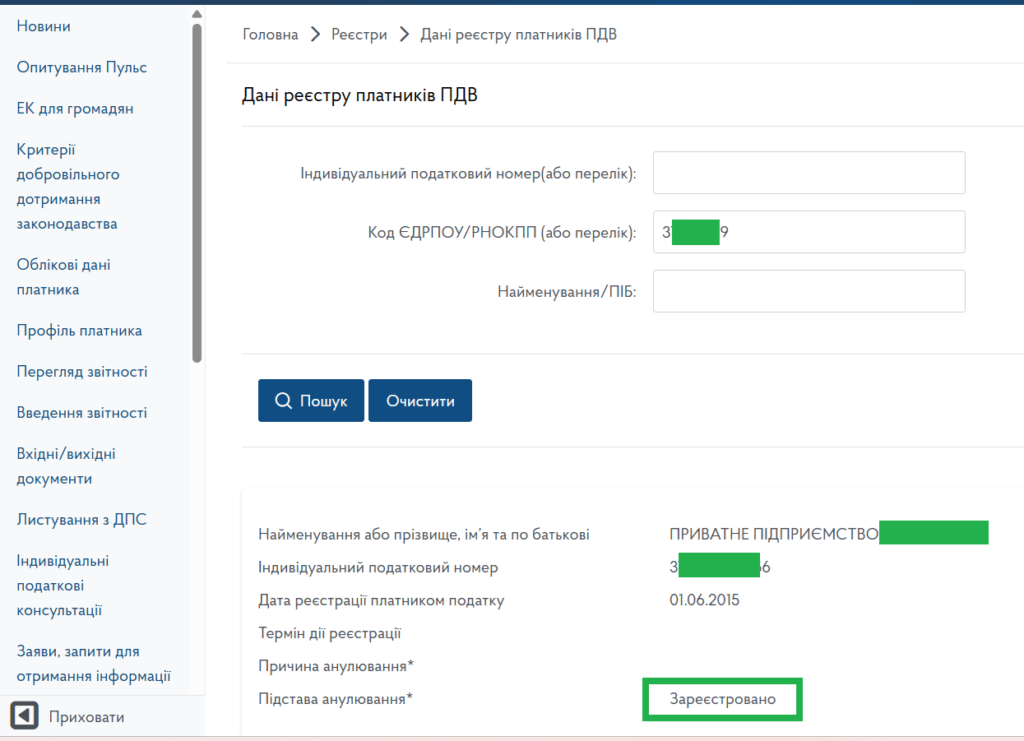Viewport: 1024px width, 741px height.
Task: Select ЕК для громадян in sidebar
Action: point(75,108)
